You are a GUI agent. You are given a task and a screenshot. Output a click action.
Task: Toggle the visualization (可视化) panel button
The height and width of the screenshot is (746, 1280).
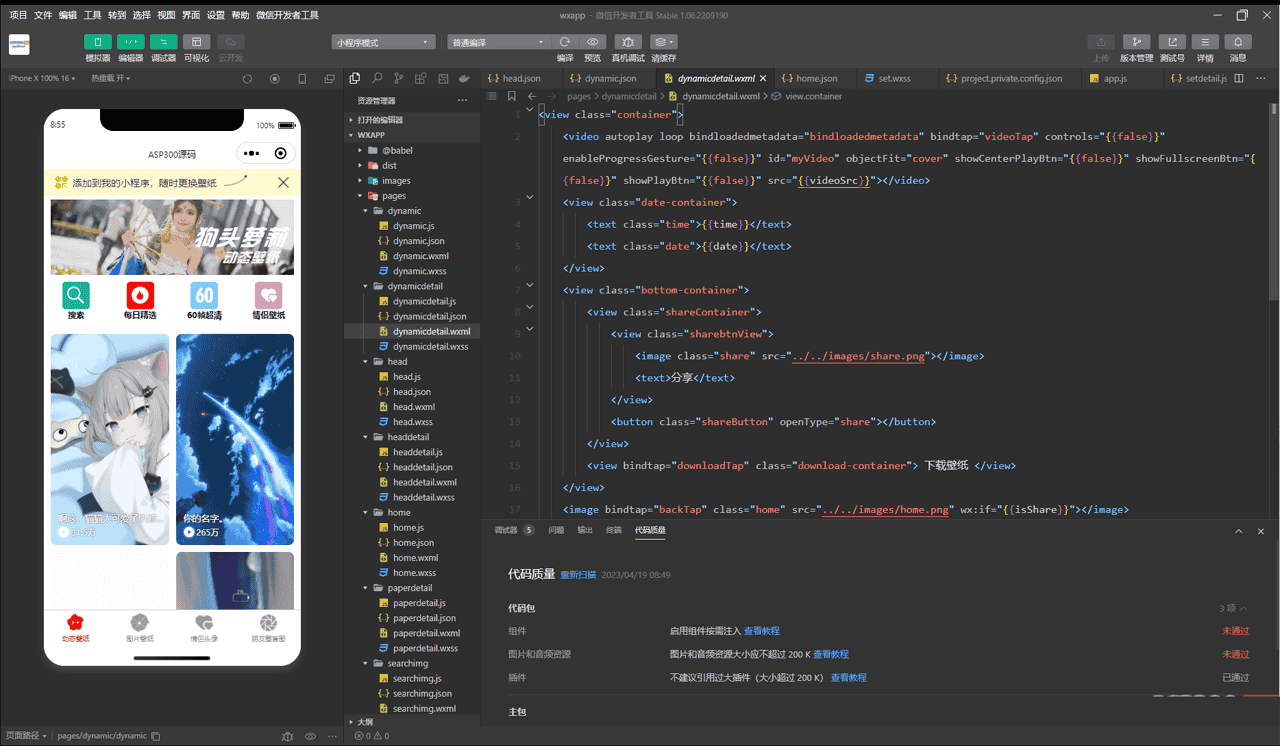pyautogui.click(x=197, y=42)
